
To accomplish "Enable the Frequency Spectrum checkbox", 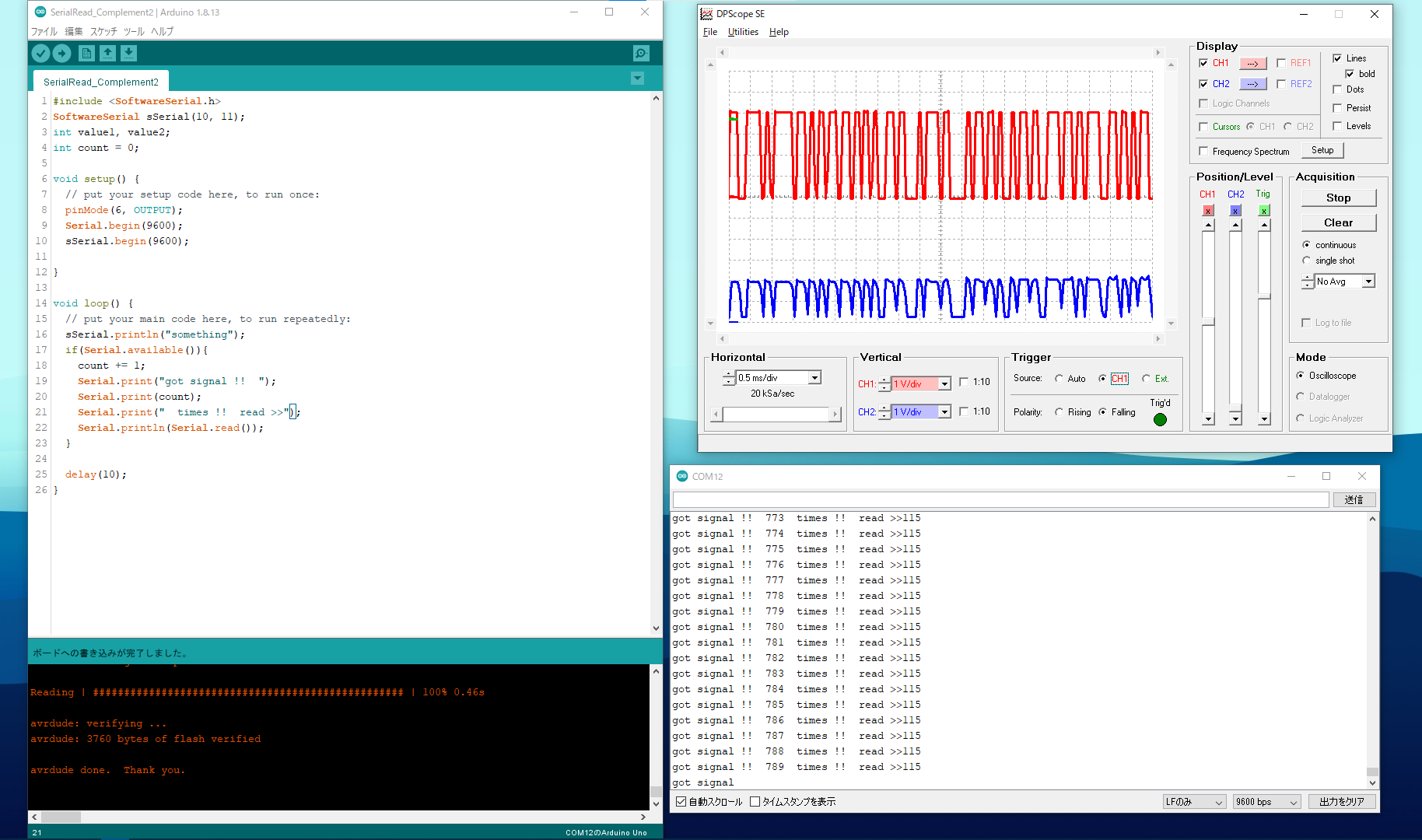I will pyautogui.click(x=1204, y=151).
